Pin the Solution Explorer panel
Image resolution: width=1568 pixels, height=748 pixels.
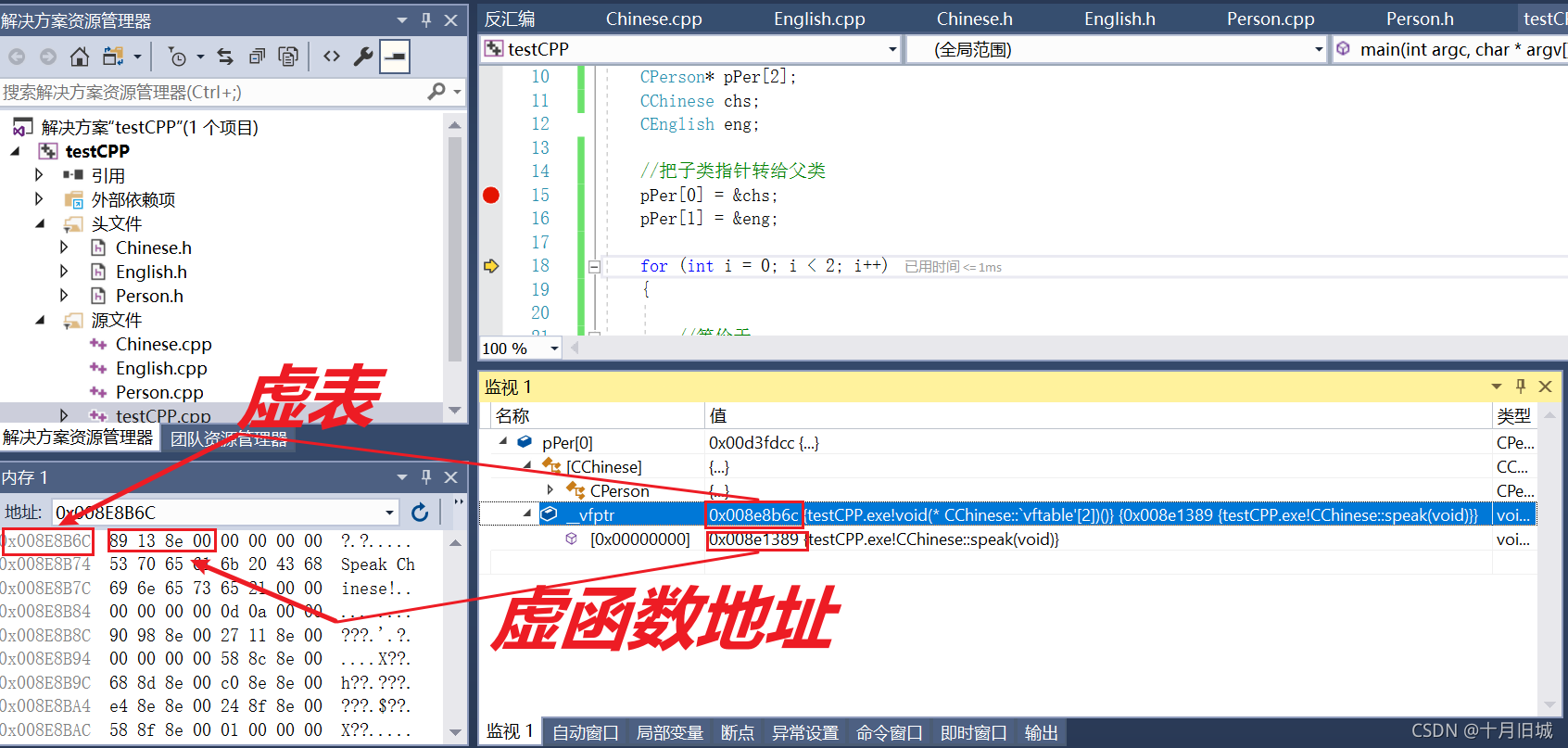click(x=426, y=19)
